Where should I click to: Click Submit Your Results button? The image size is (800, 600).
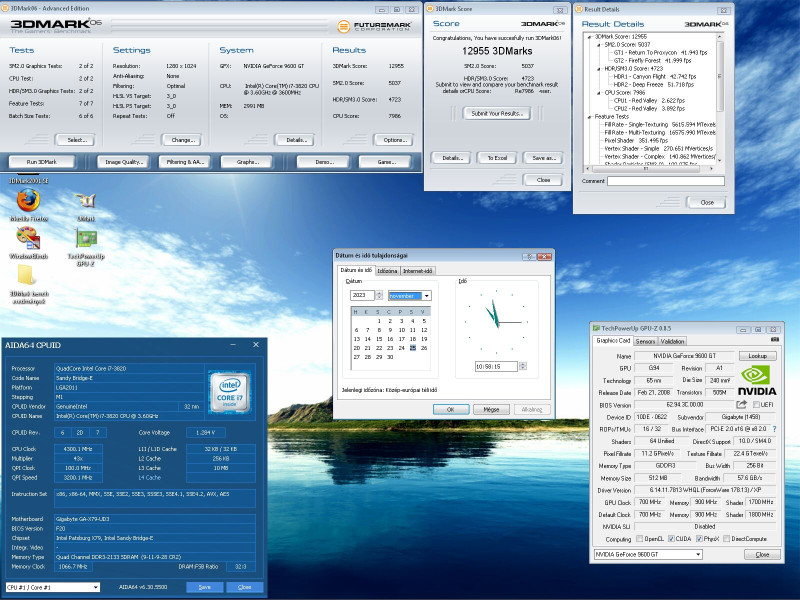pos(497,113)
